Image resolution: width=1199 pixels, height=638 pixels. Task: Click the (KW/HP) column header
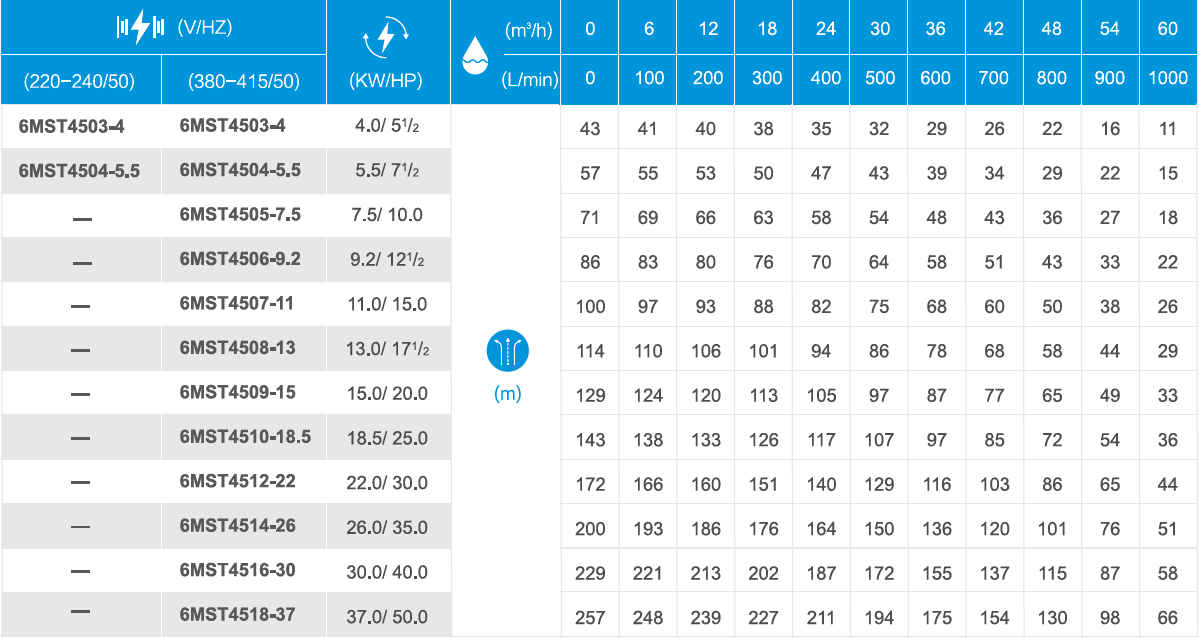[386, 80]
